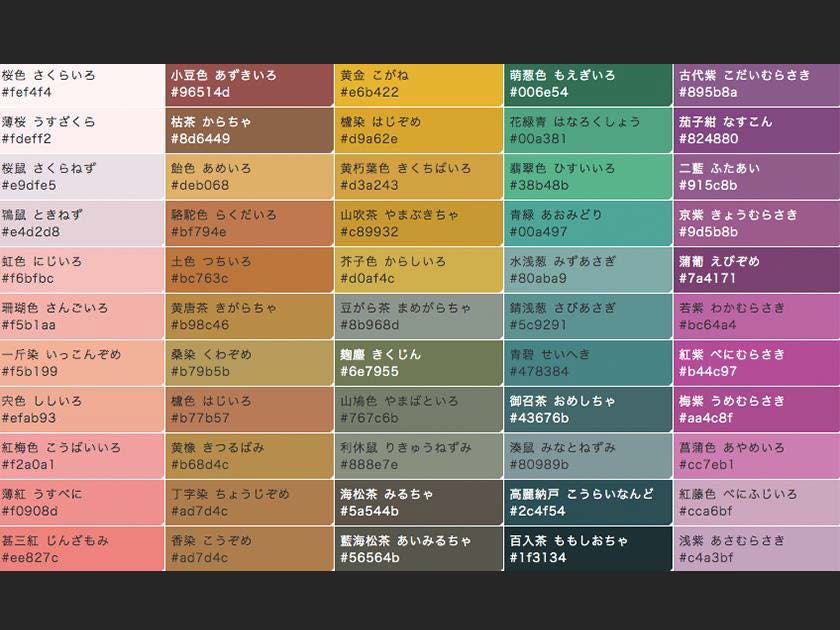The height and width of the screenshot is (630, 840).
Task: Select the 古代紫 #895b8a swatch
Action: click(x=756, y=84)
